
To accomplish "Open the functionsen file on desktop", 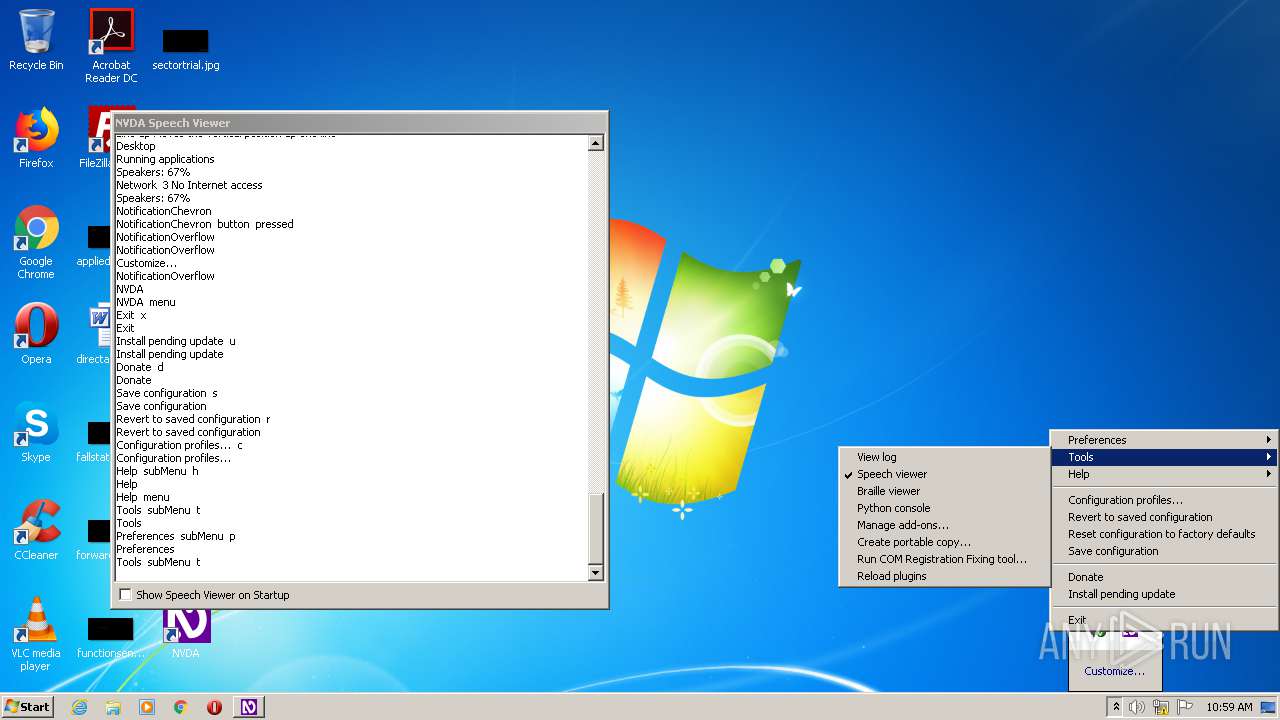I will click(x=111, y=638).
